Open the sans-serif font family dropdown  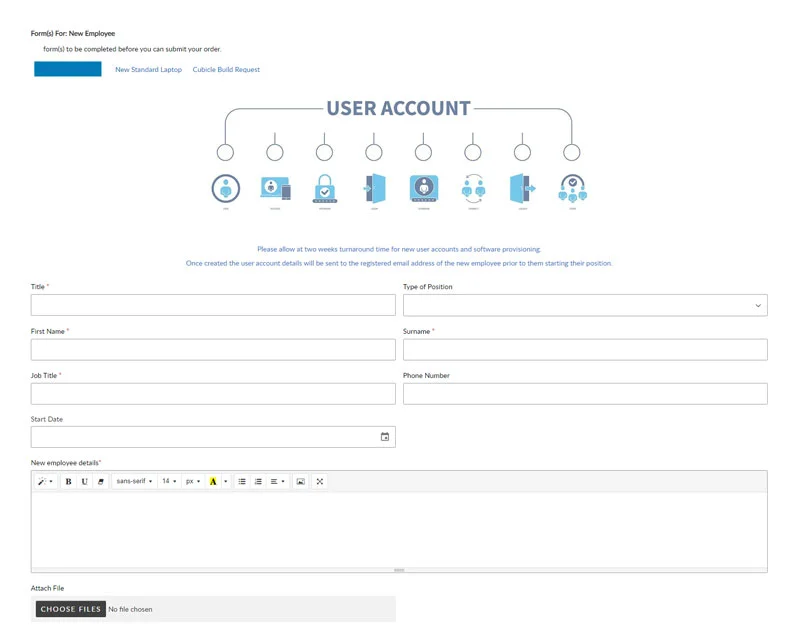(134, 481)
